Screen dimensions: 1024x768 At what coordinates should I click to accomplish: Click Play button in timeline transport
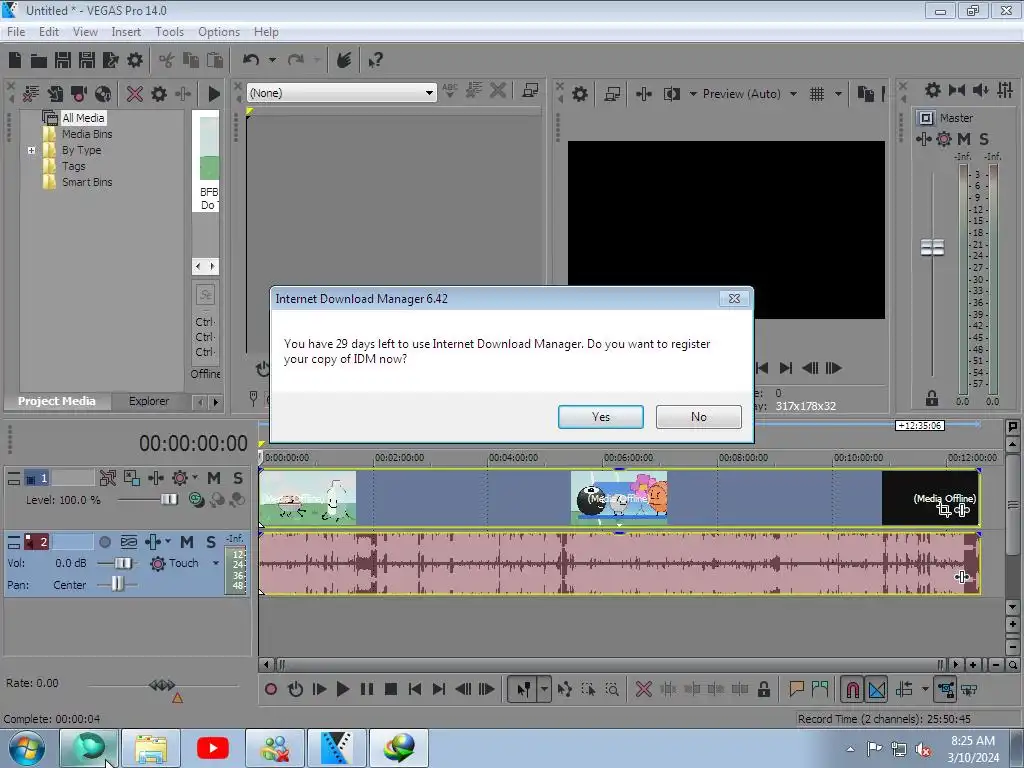pos(342,689)
